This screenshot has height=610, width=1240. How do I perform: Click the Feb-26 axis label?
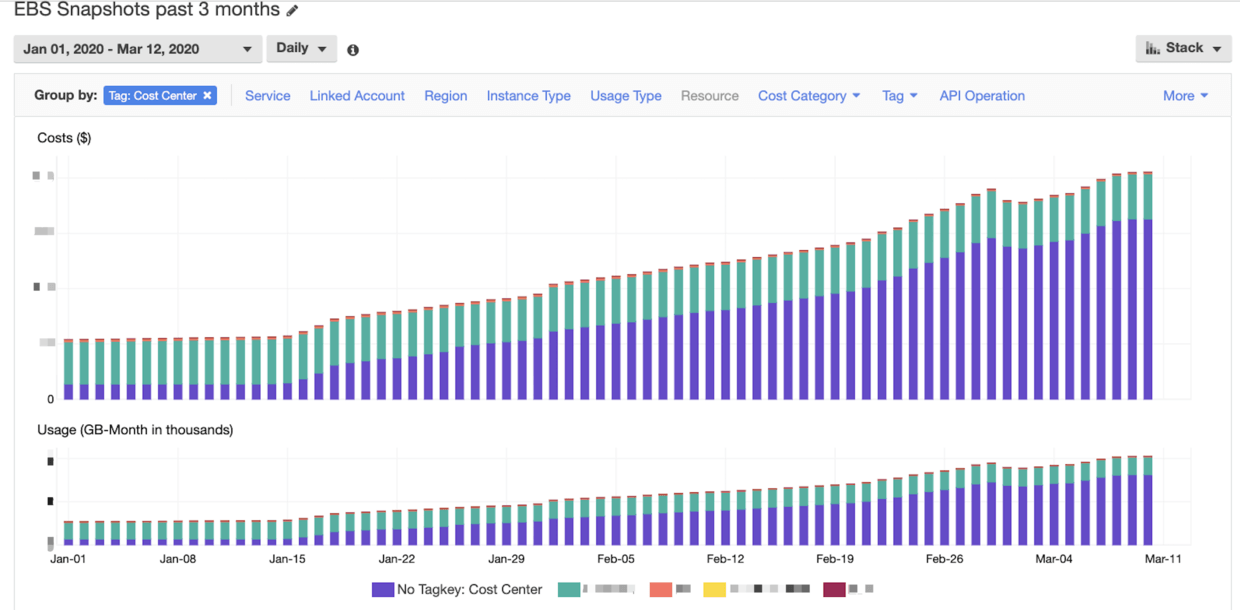(x=944, y=559)
